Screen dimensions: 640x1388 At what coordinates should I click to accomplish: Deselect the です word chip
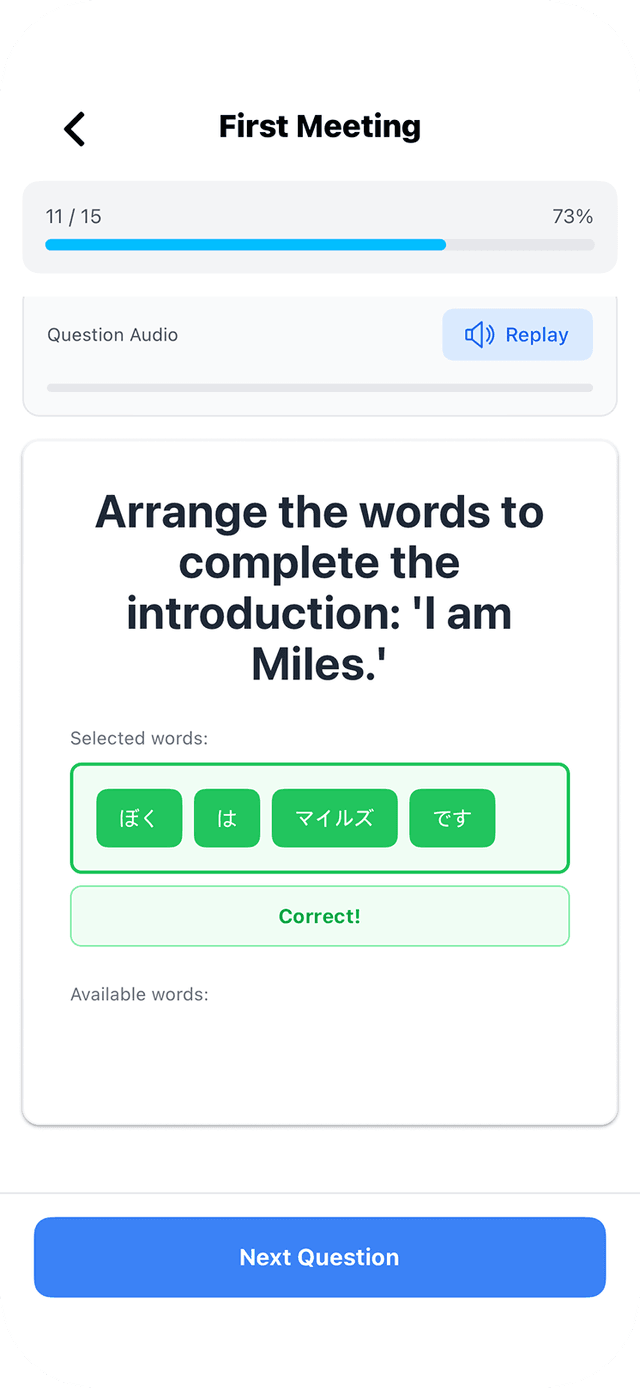452,818
